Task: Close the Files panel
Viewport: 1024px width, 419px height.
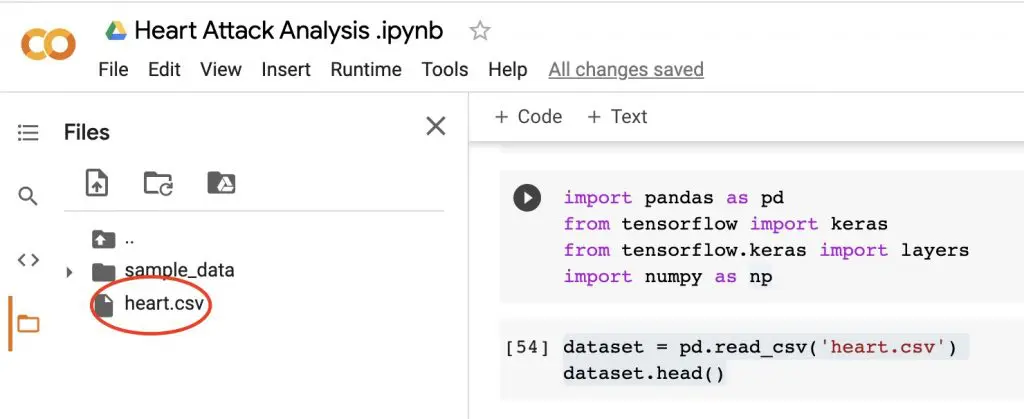Action: [436, 126]
